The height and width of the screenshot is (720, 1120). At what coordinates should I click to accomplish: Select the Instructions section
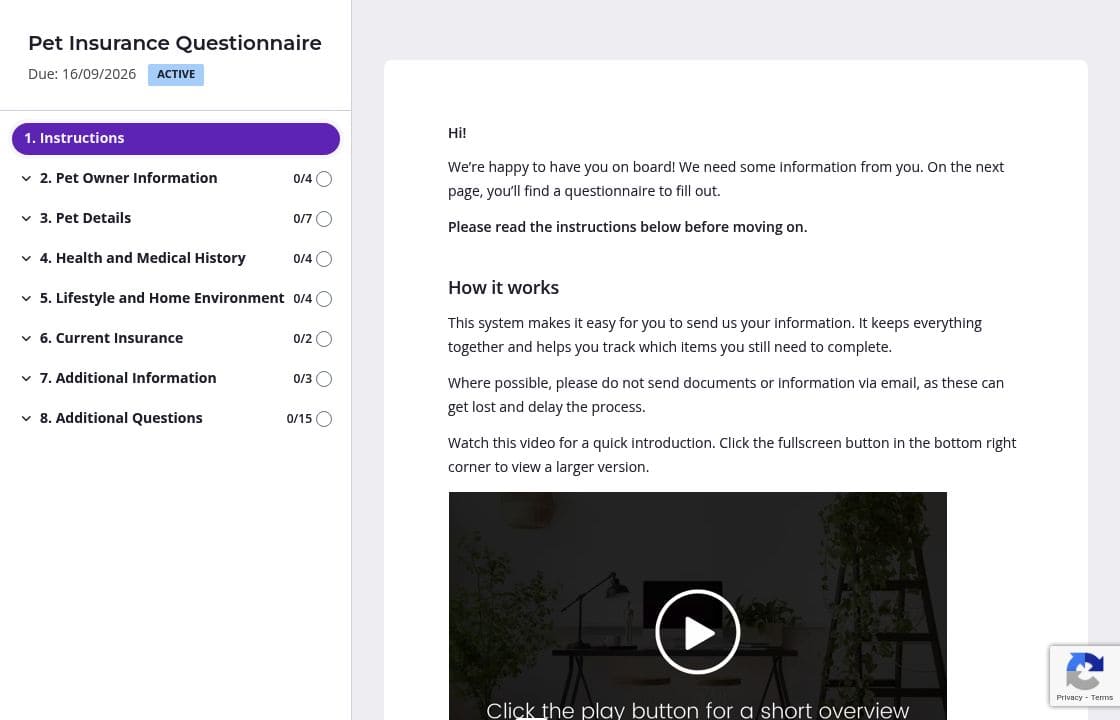pyautogui.click(x=176, y=139)
